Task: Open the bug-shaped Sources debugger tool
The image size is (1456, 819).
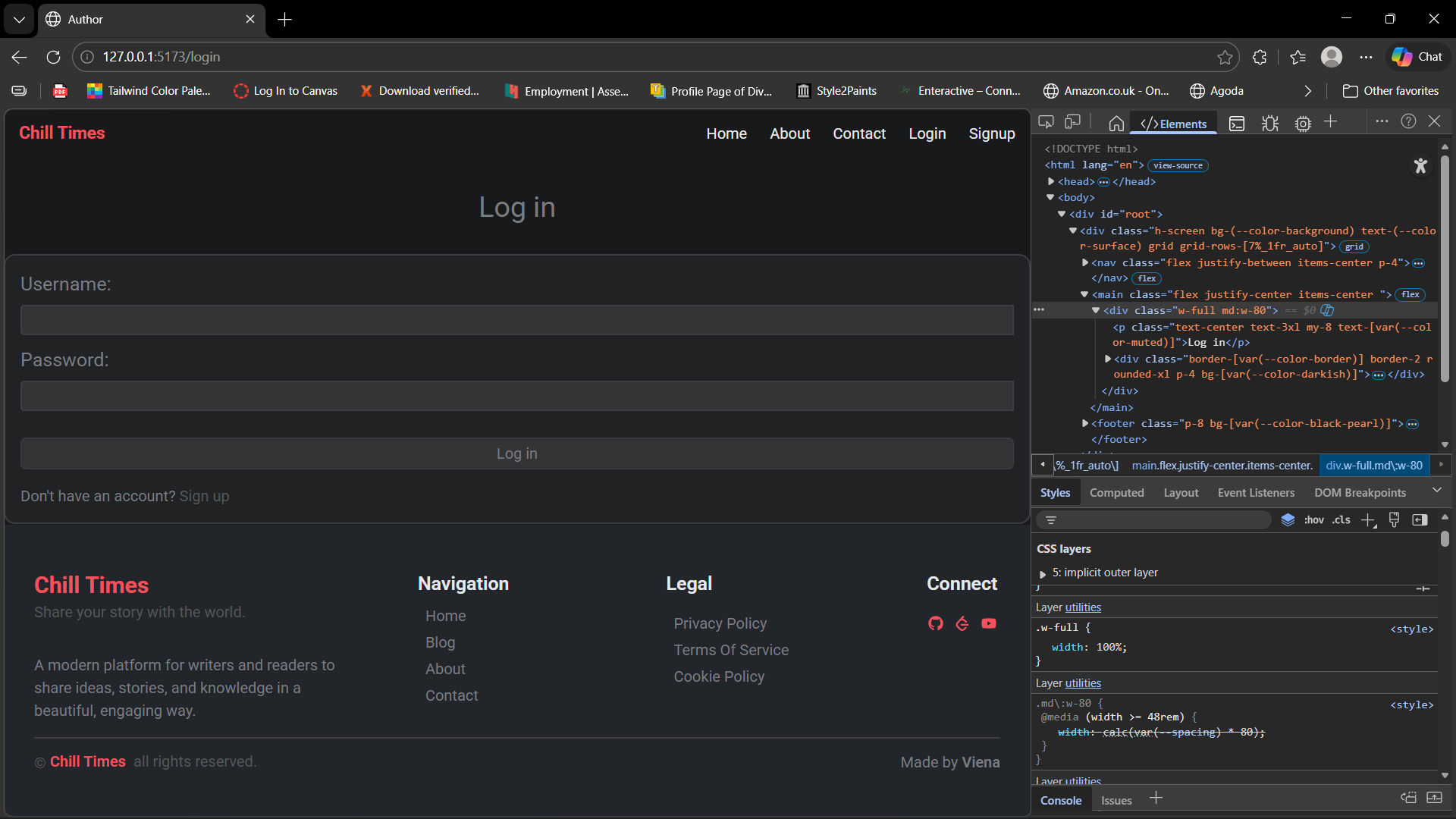Action: pyautogui.click(x=1270, y=124)
